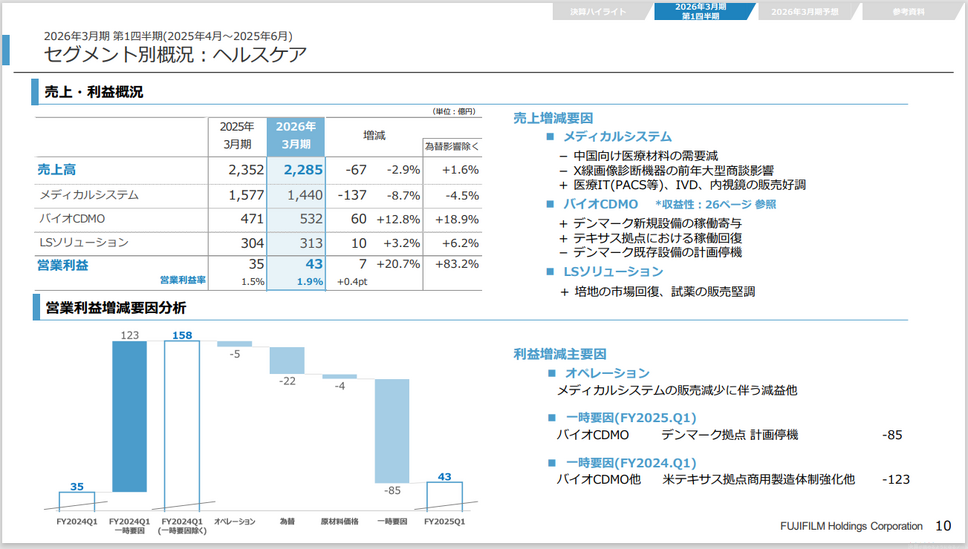Select the highlighted 2026年3月期 column header

[x=296, y=135]
